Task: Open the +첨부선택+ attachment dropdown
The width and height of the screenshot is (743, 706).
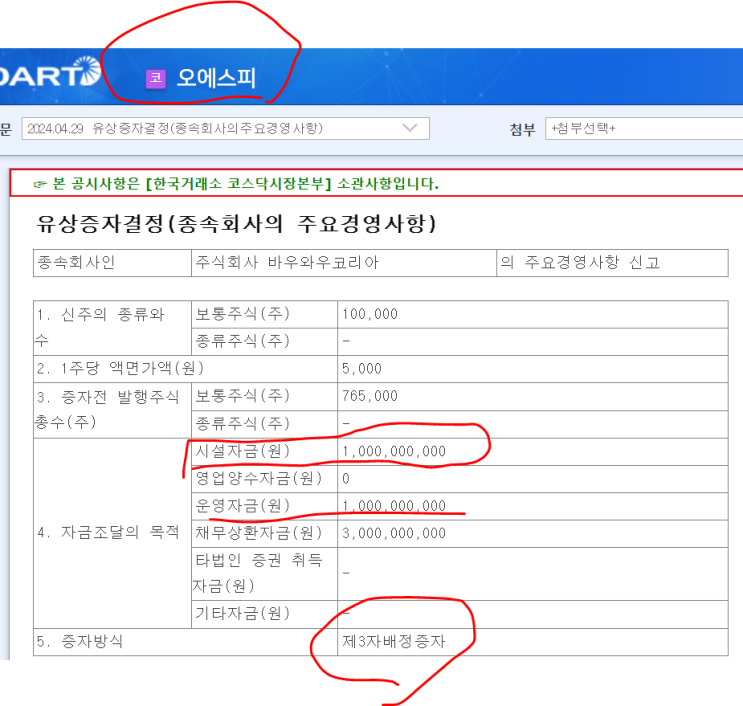Action: (644, 128)
